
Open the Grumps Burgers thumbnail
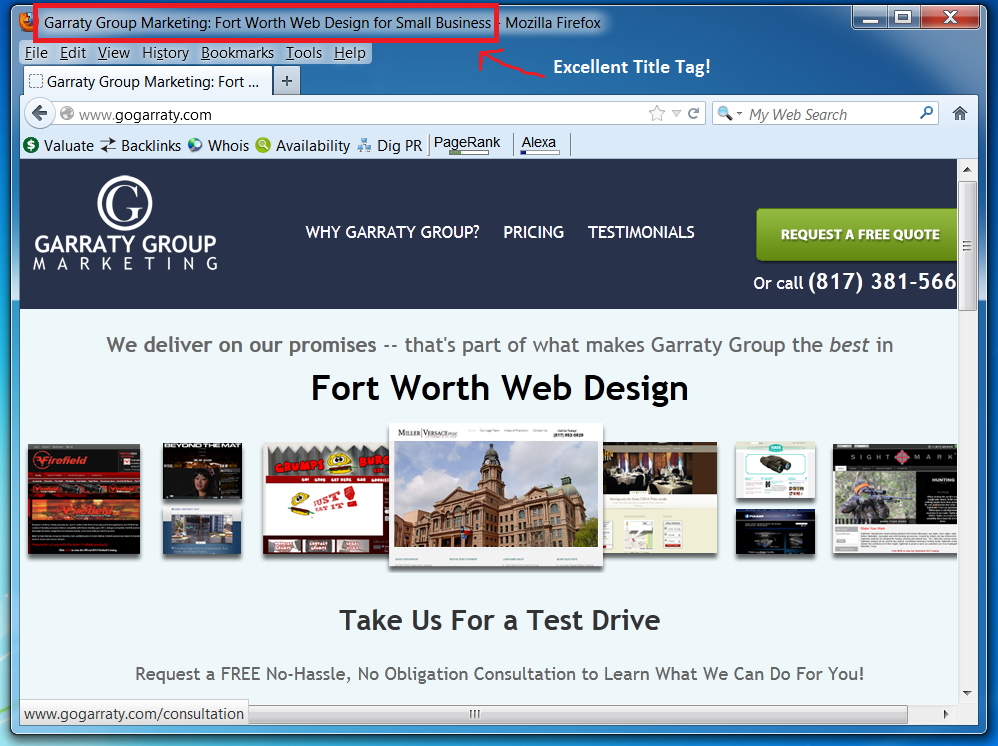326,499
